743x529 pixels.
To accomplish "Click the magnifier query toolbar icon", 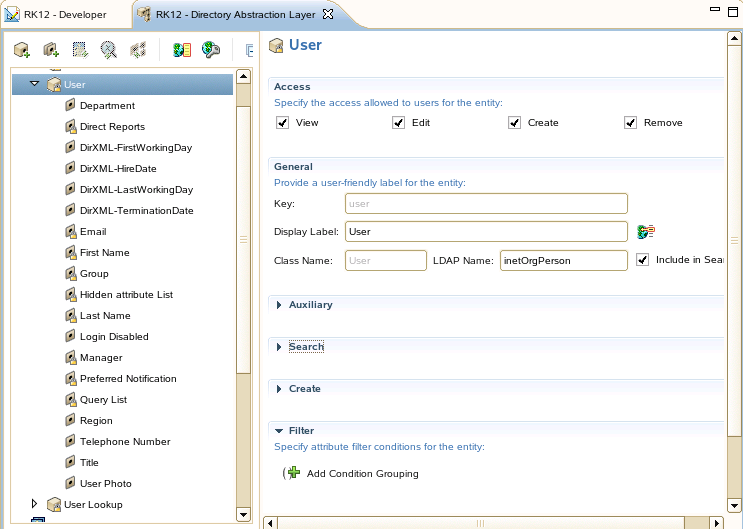I will (109, 50).
